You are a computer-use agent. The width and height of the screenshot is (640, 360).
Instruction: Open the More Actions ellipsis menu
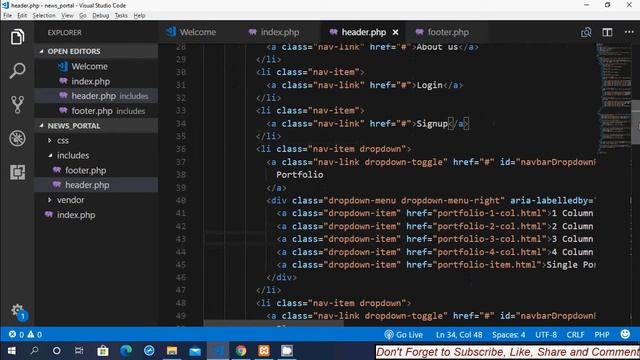[x=629, y=32]
